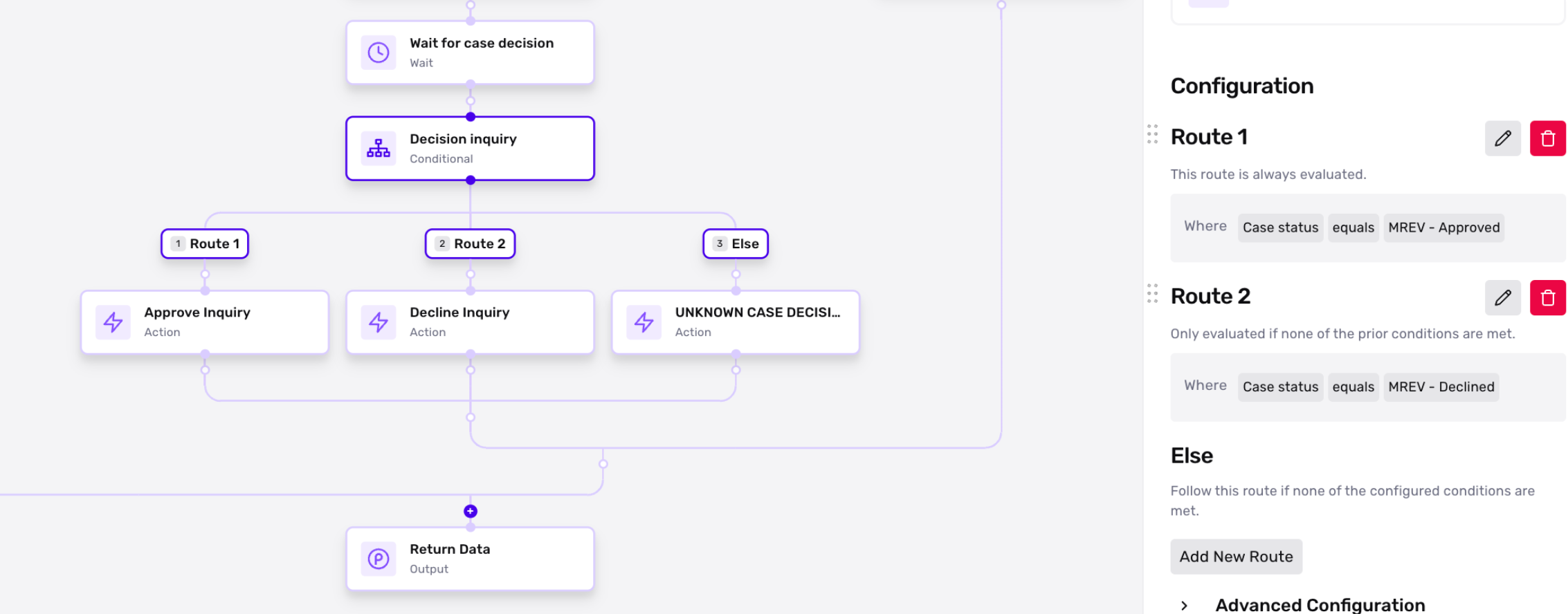Click connector dot below UNKNOWN CASE DECISI... node
This screenshot has width=1568, height=614.
pyautogui.click(x=736, y=370)
